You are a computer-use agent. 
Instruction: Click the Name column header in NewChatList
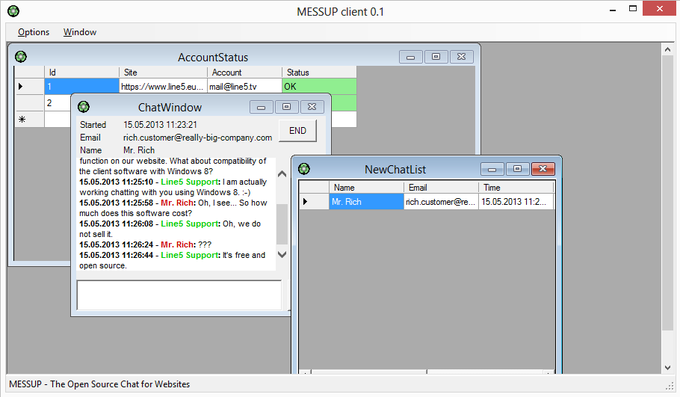366,187
